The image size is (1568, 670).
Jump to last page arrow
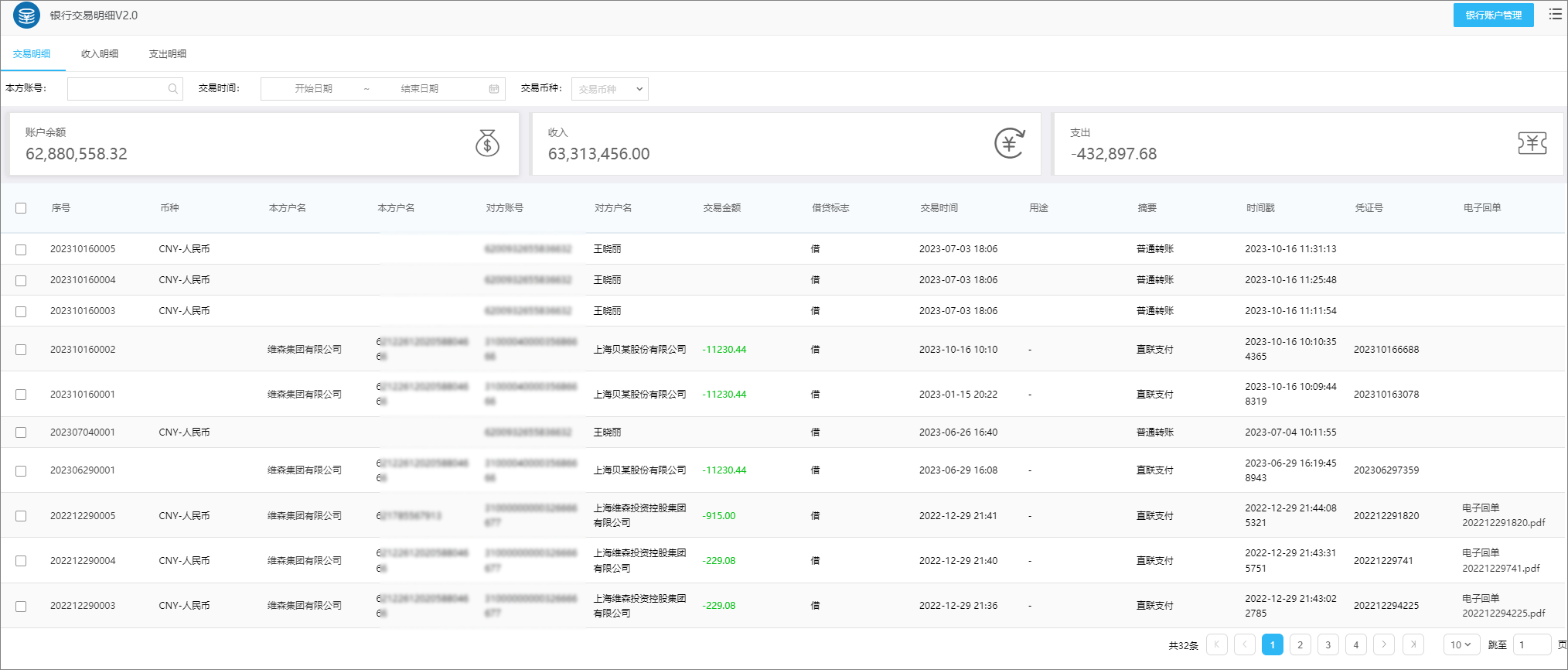pyautogui.click(x=1413, y=644)
